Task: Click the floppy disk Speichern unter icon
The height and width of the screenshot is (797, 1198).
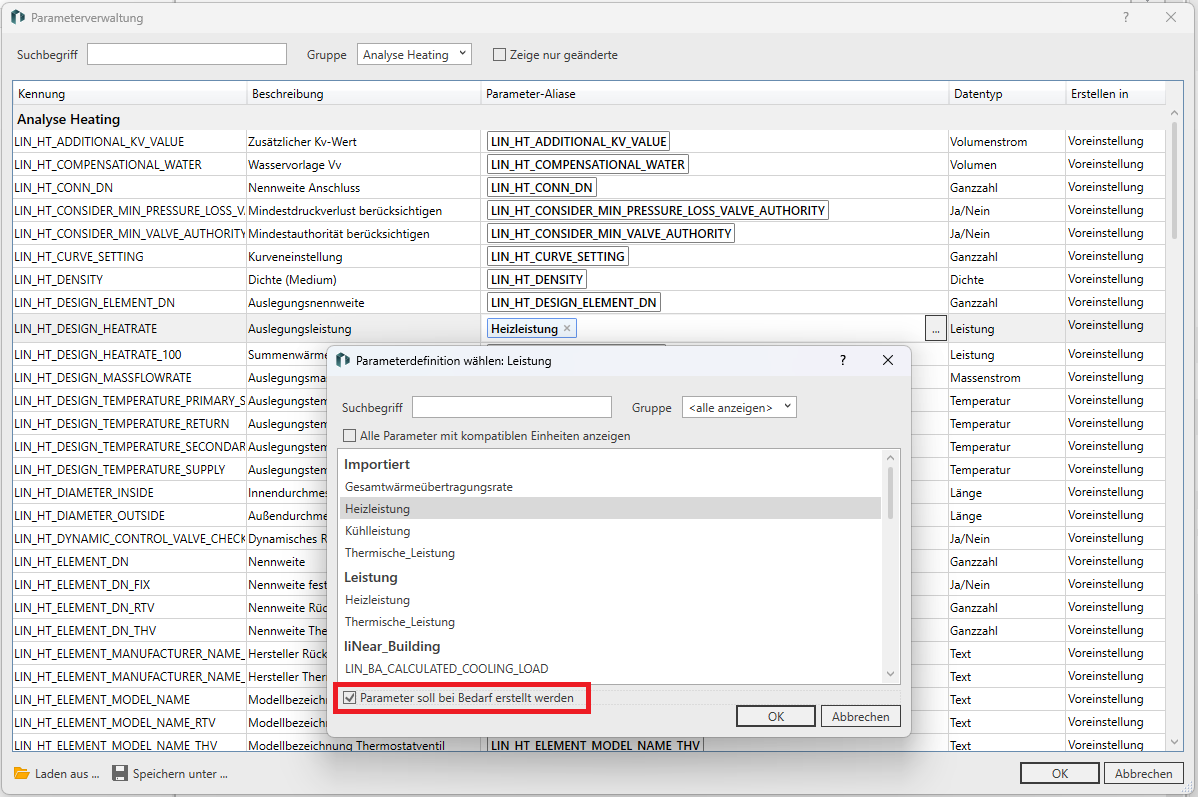Action: [120, 773]
